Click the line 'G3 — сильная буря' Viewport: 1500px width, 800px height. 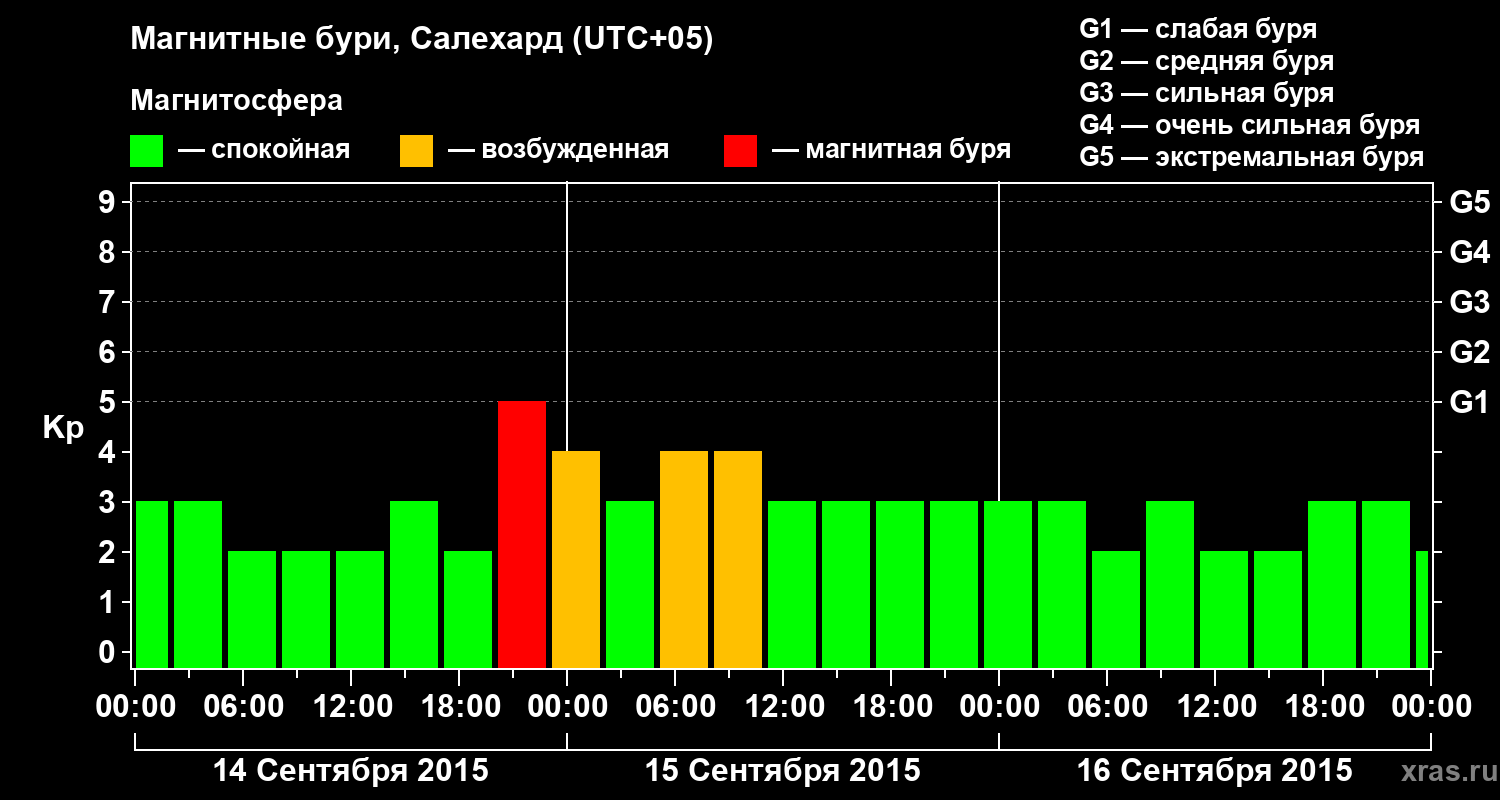pos(1207,93)
